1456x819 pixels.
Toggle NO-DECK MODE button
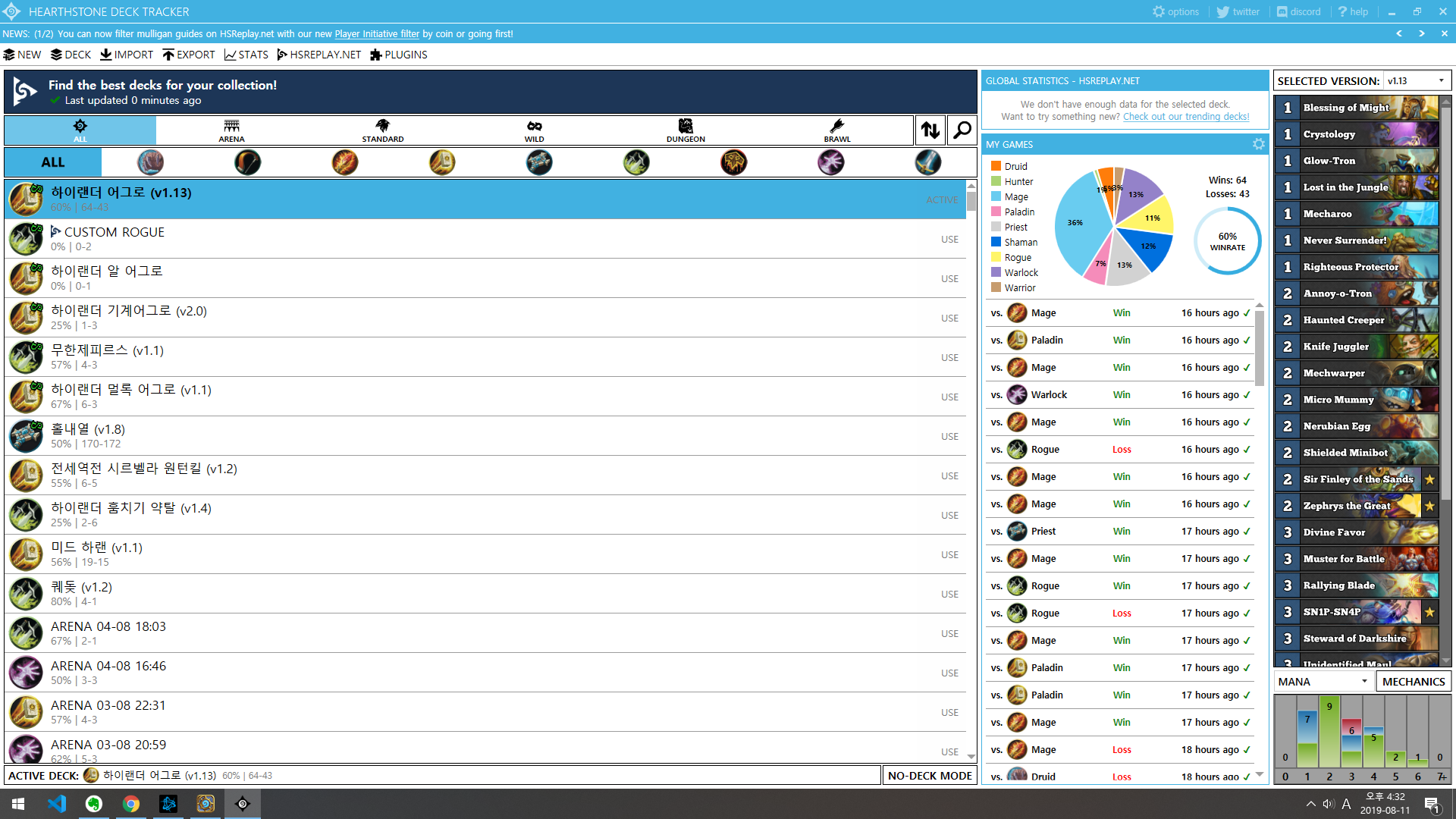[930, 775]
